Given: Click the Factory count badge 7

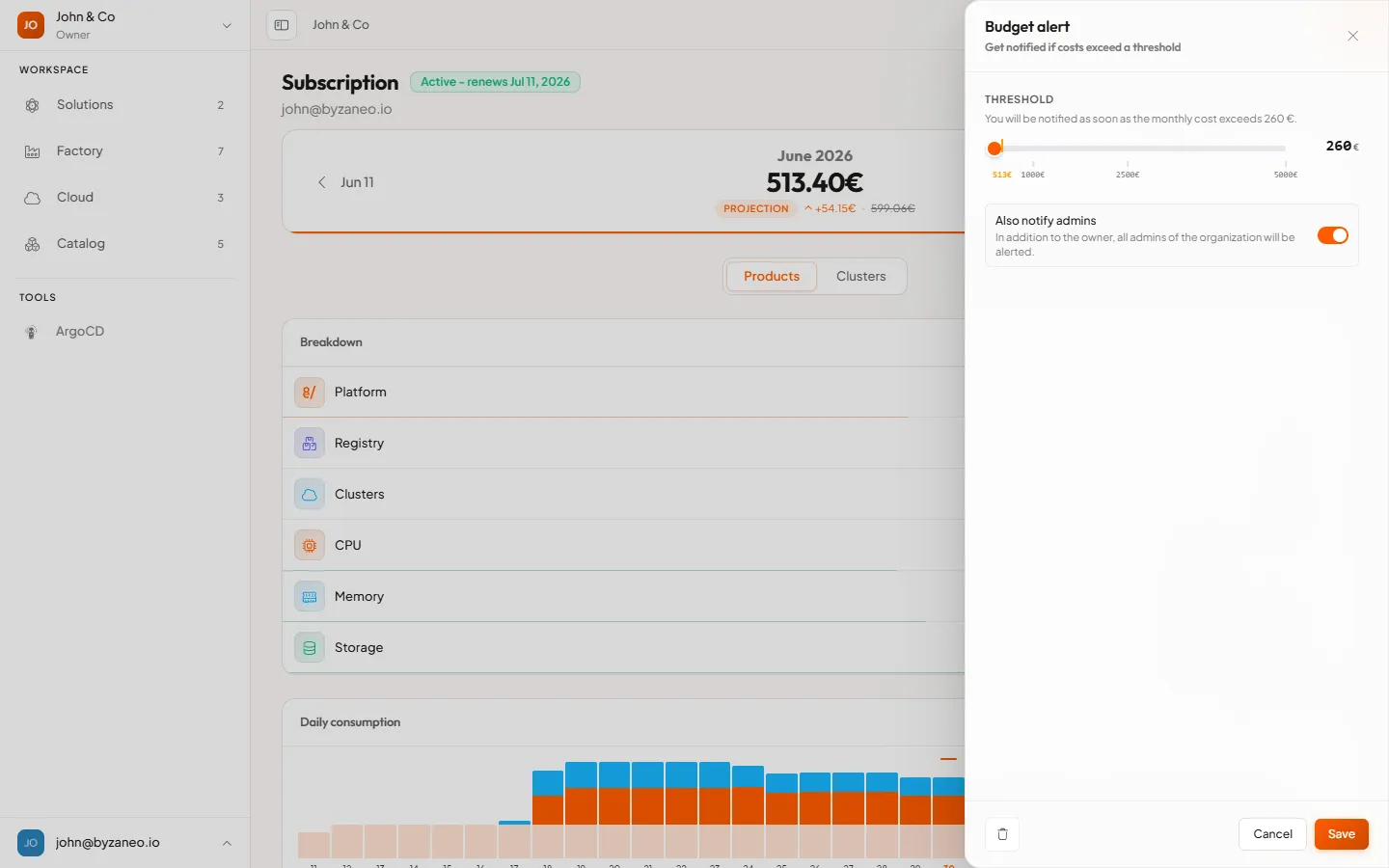Looking at the screenshot, I should click(x=221, y=151).
